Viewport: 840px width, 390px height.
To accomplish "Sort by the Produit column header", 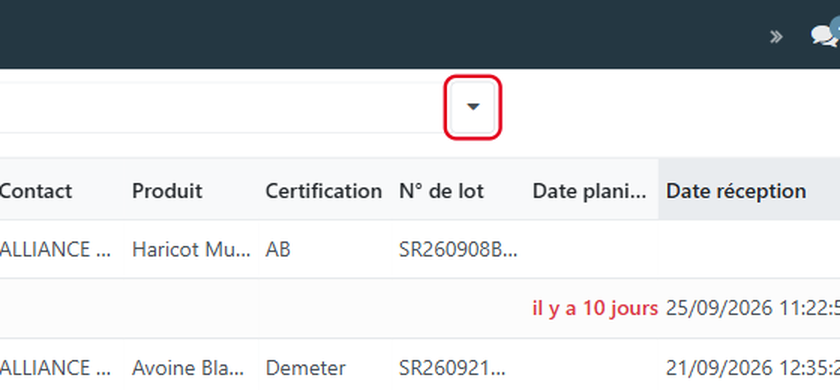I will pos(167,191).
